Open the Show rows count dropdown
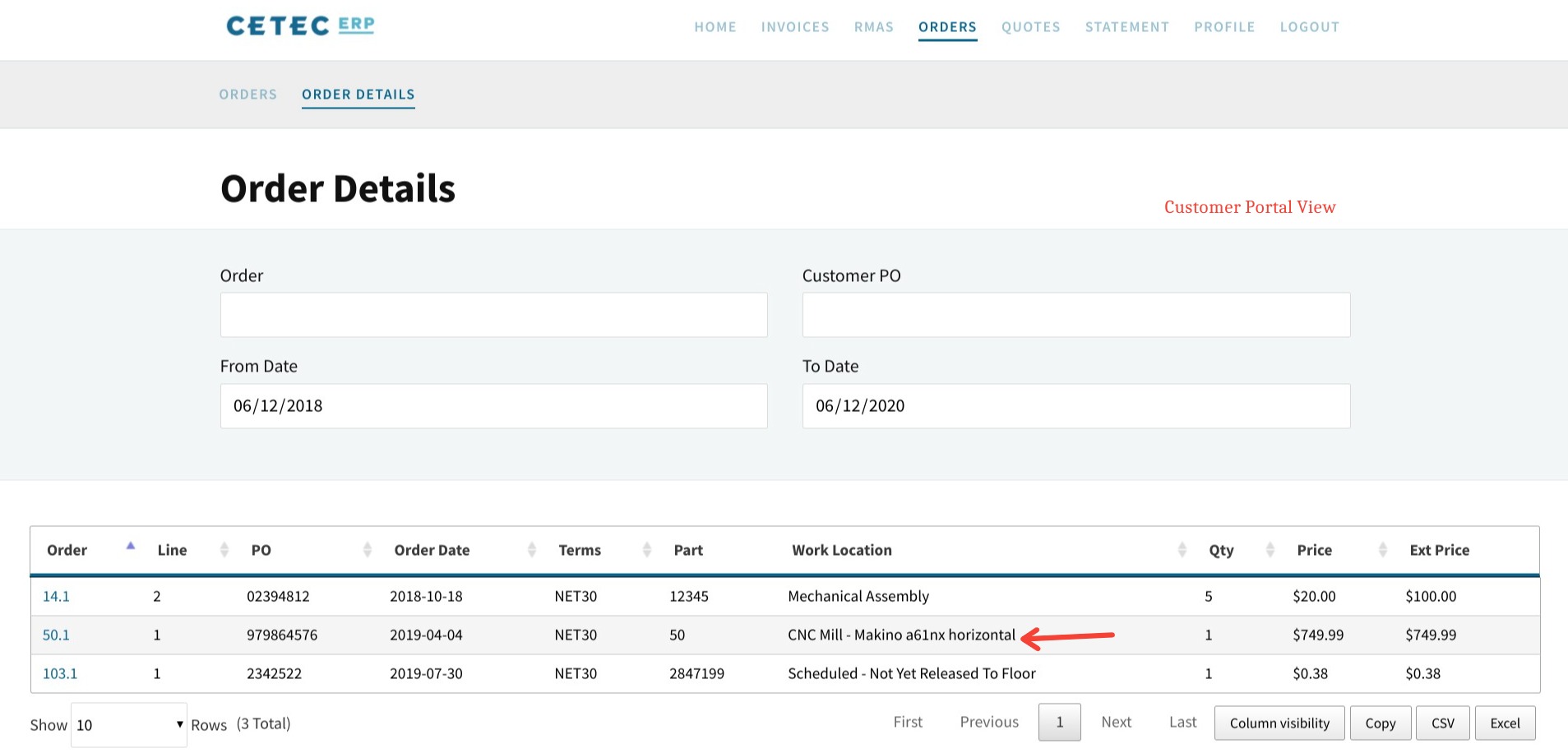1568x753 pixels. pyautogui.click(x=129, y=724)
